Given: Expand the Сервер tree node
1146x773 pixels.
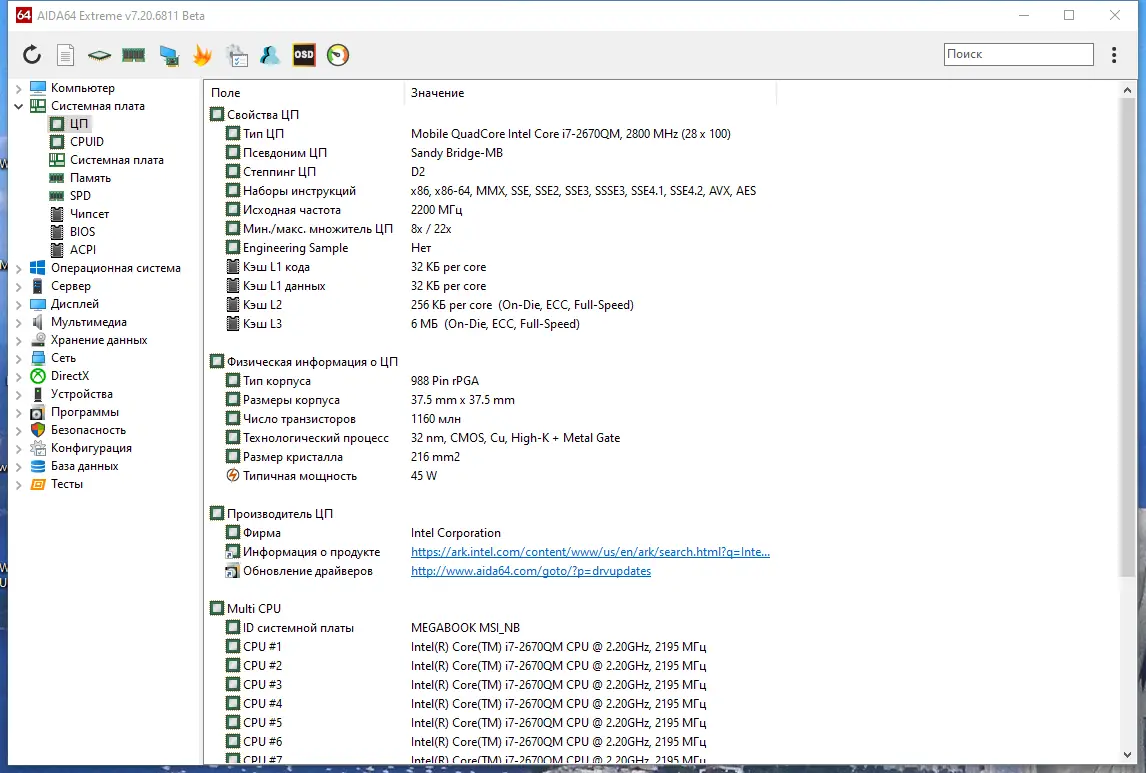Looking at the screenshot, I should pos(18,286).
